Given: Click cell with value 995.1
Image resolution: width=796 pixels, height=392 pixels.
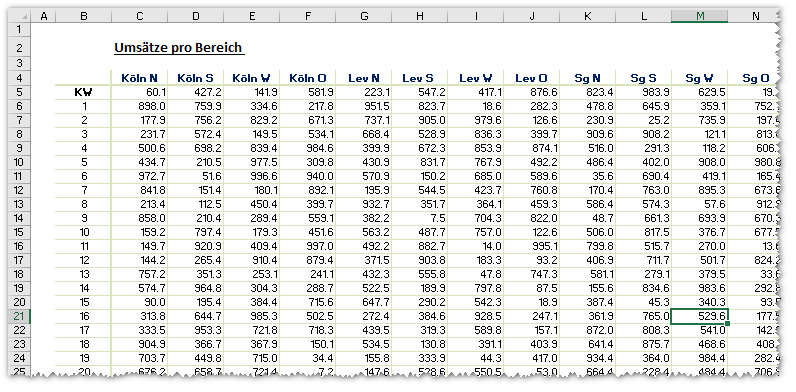Looking at the screenshot, I should pos(532,246).
